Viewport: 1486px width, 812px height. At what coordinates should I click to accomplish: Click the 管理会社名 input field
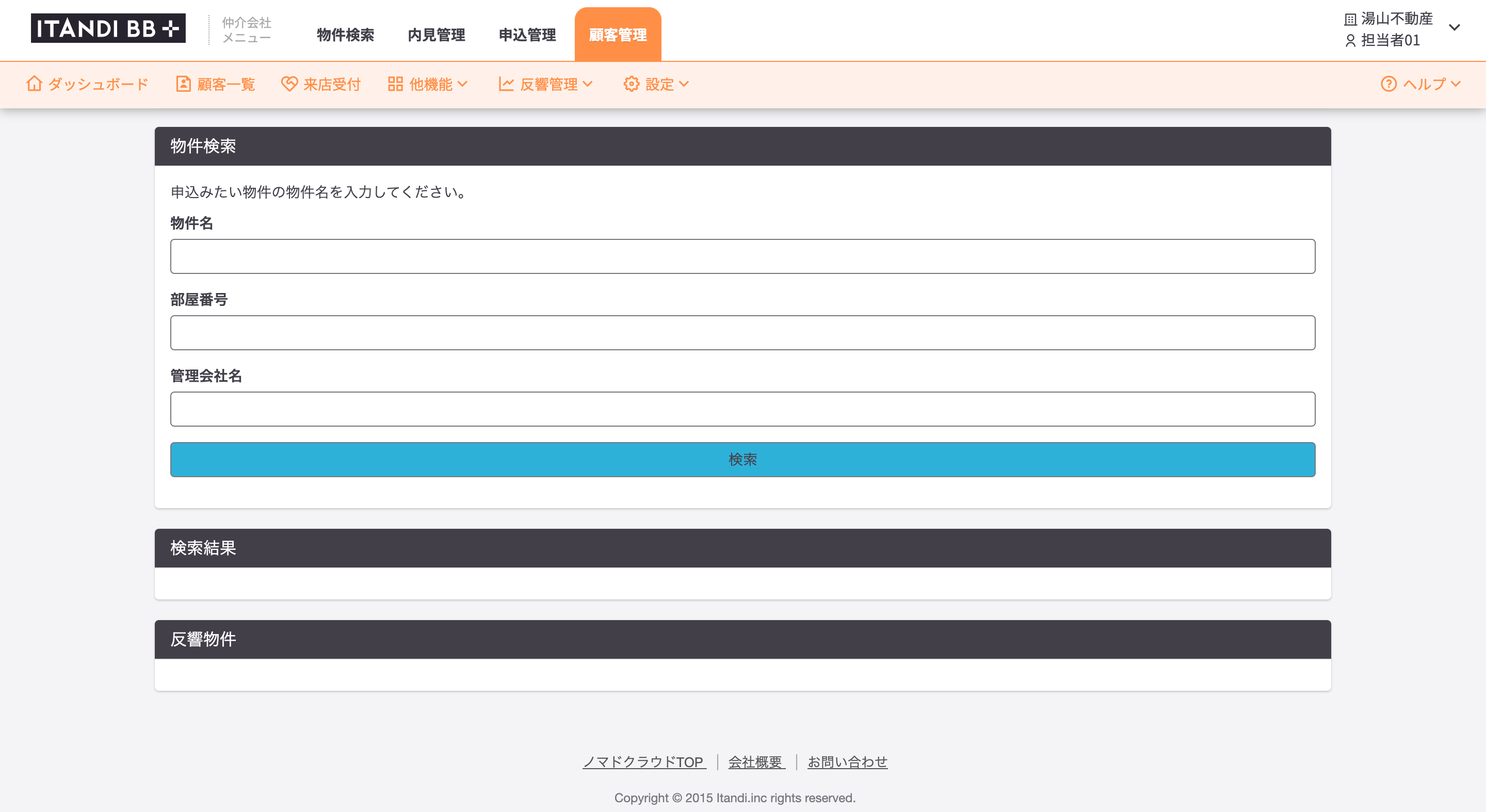coord(742,409)
